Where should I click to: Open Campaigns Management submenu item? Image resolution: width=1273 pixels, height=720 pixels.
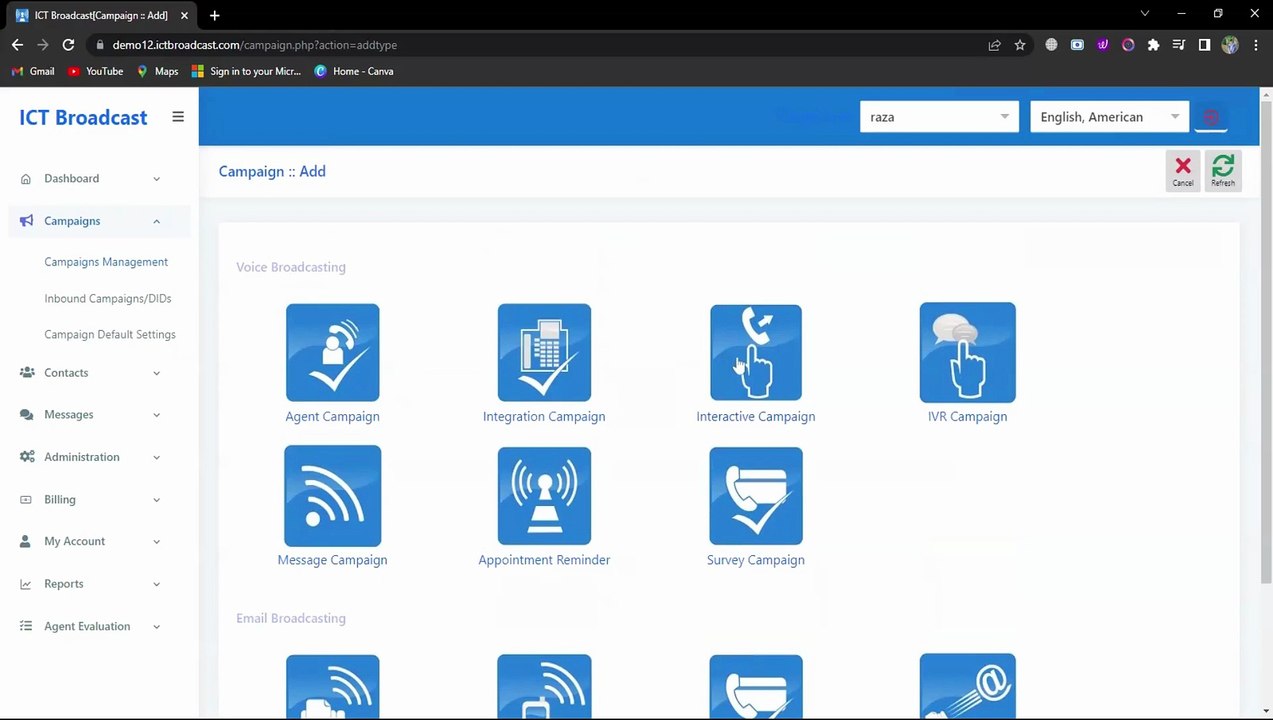(x=106, y=262)
